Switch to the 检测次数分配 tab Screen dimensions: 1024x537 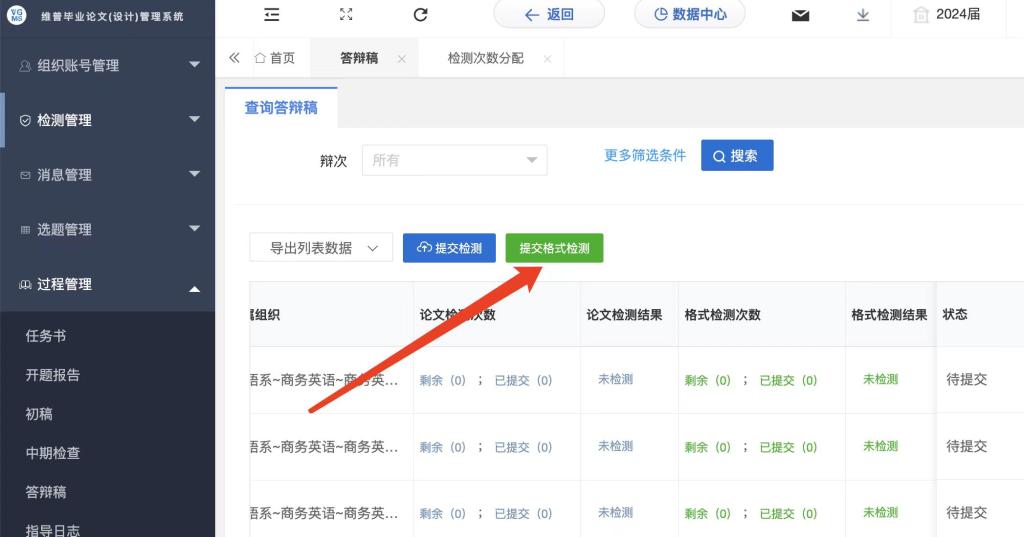(x=485, y=58)
